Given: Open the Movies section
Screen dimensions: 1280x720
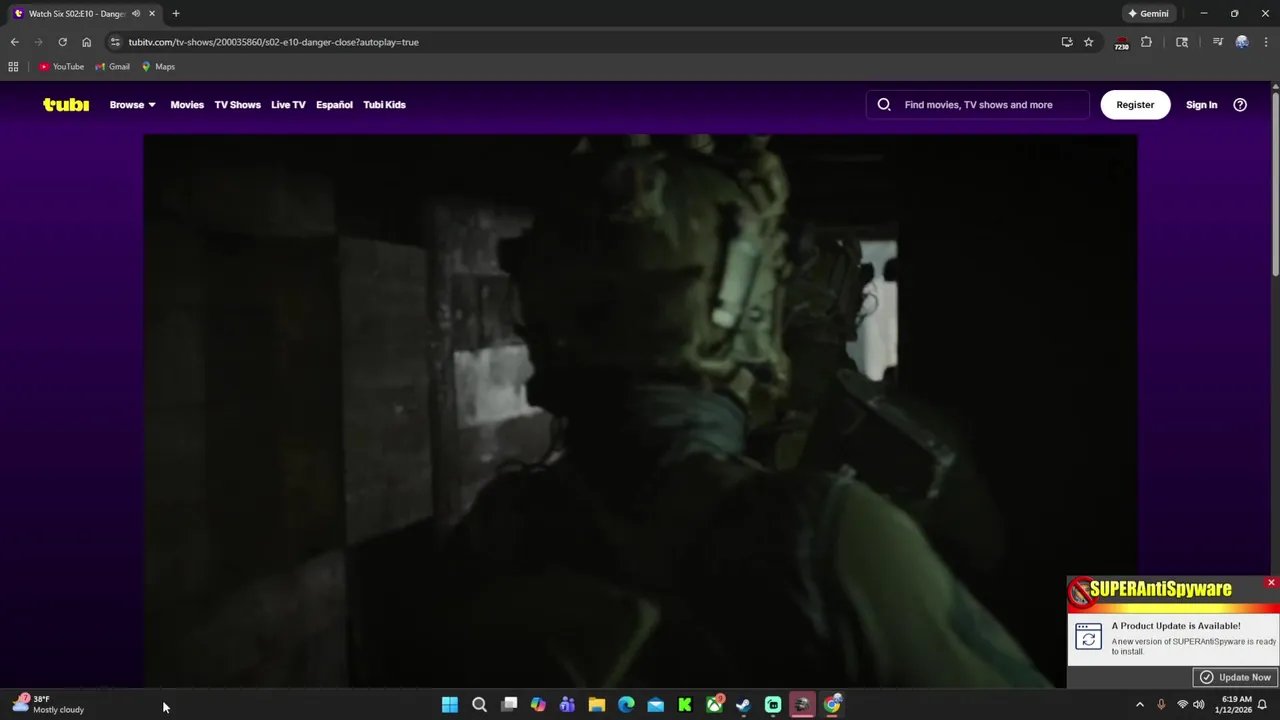Looking at the screenshot, I should [187, 105].
